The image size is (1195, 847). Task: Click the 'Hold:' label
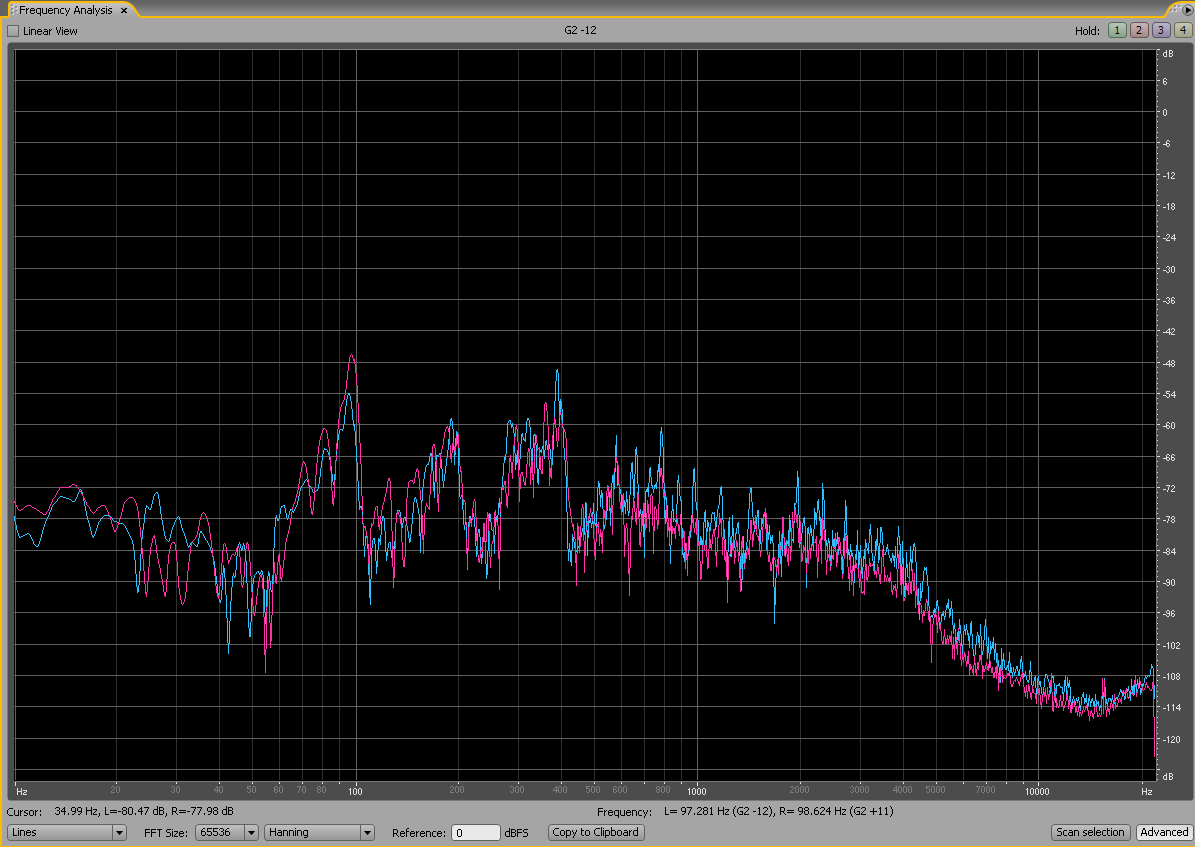[1088, 31]
